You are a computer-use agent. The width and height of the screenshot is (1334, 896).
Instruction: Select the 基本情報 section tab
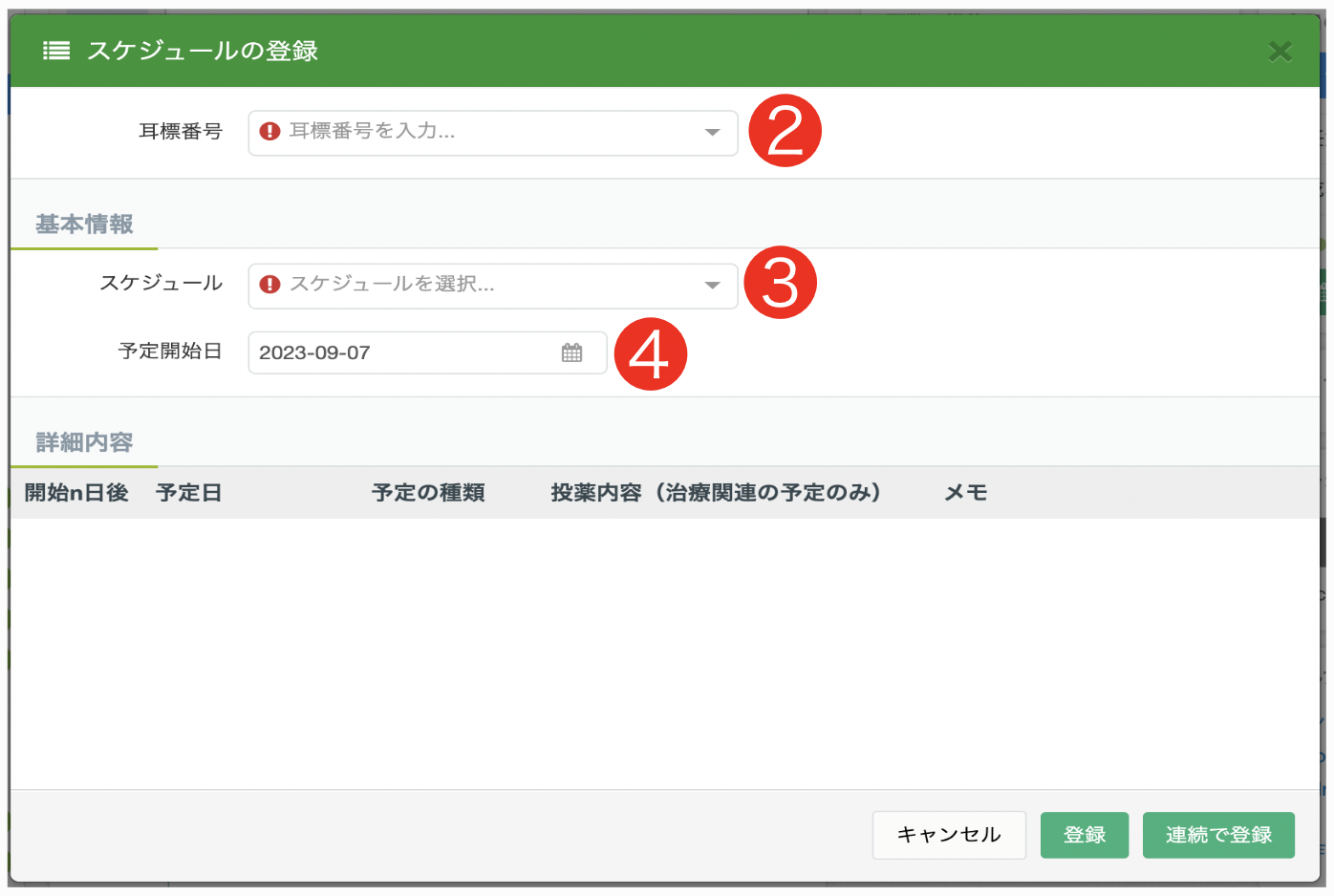84,224
